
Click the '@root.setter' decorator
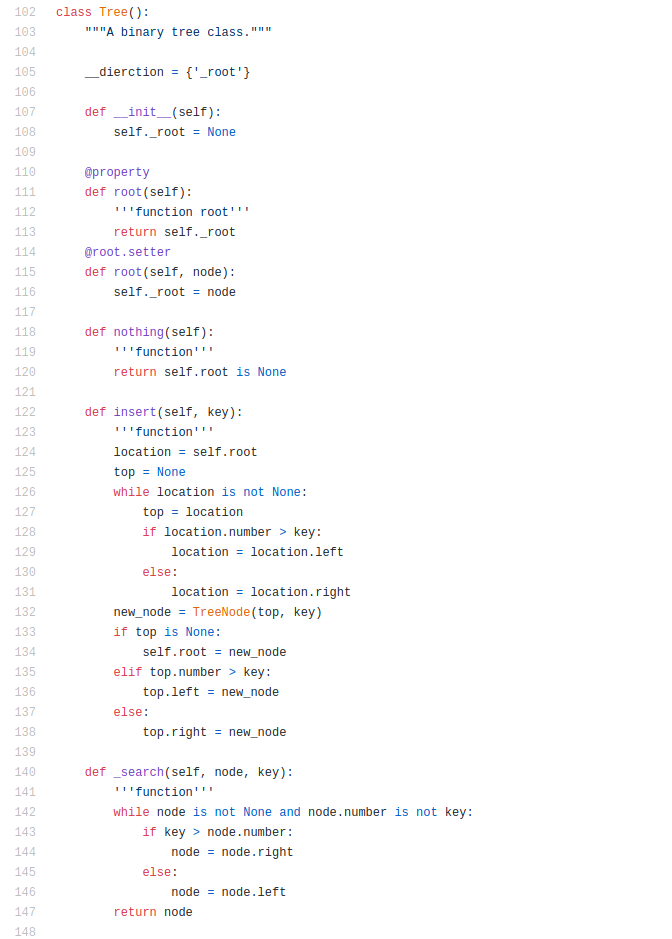[128, 252]
